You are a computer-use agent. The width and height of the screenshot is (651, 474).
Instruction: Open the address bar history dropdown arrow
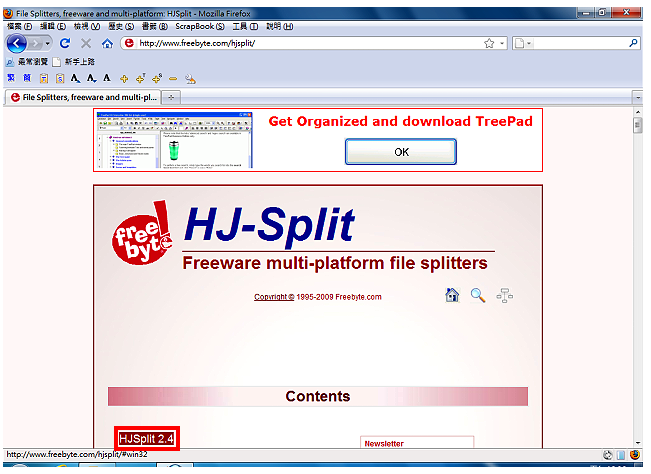coord(502,43)
